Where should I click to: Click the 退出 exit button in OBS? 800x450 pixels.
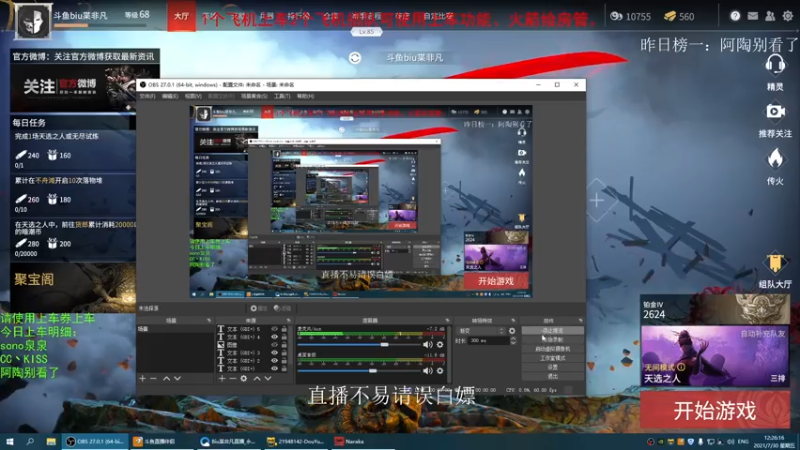point(553,377)
